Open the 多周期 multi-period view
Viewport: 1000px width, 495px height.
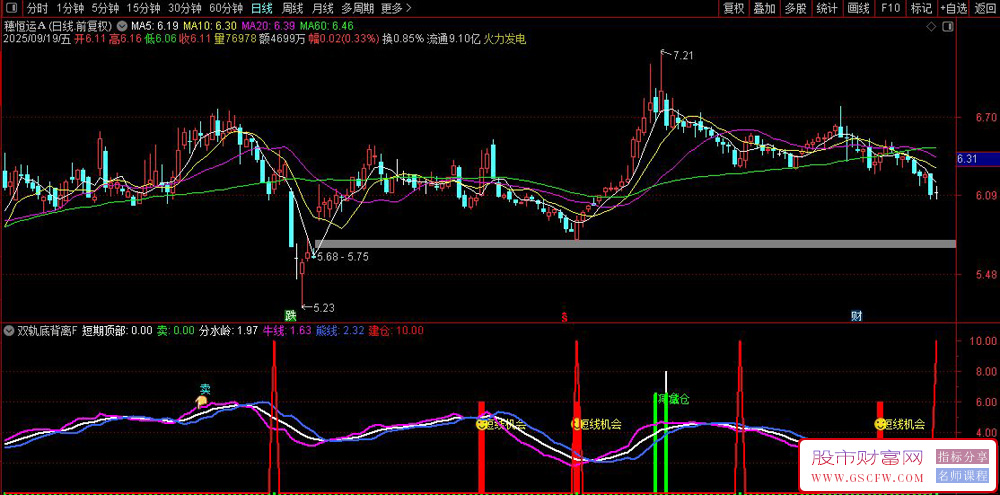point(357,8)
